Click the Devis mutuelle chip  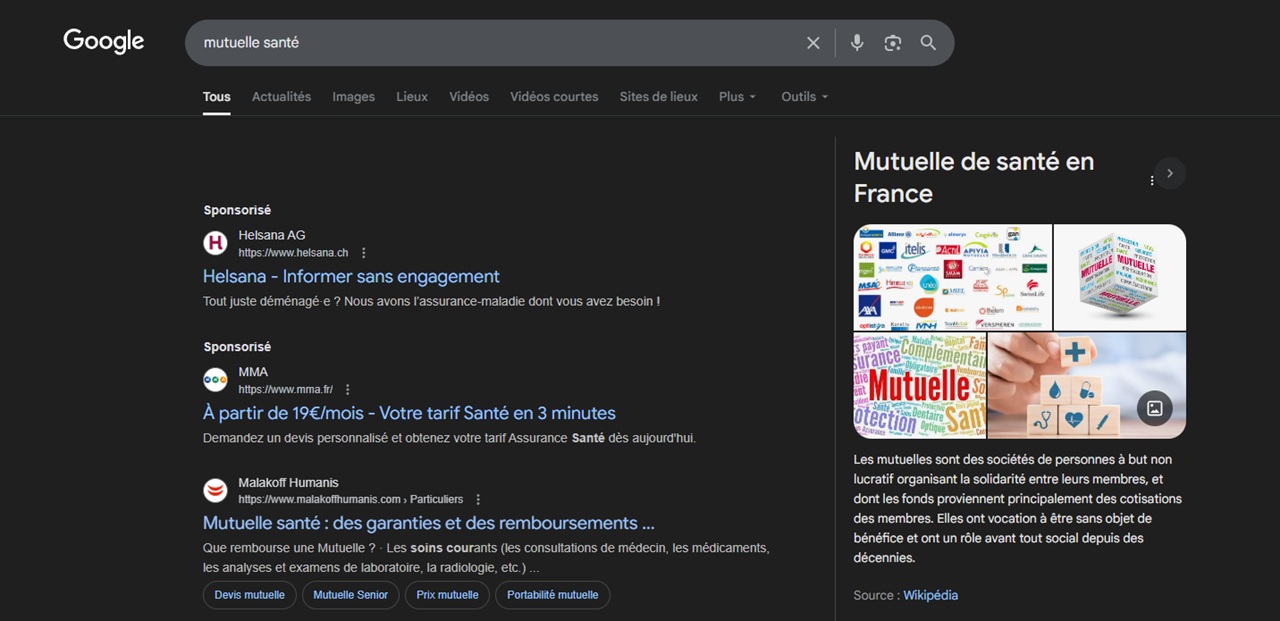pos(249,595)
